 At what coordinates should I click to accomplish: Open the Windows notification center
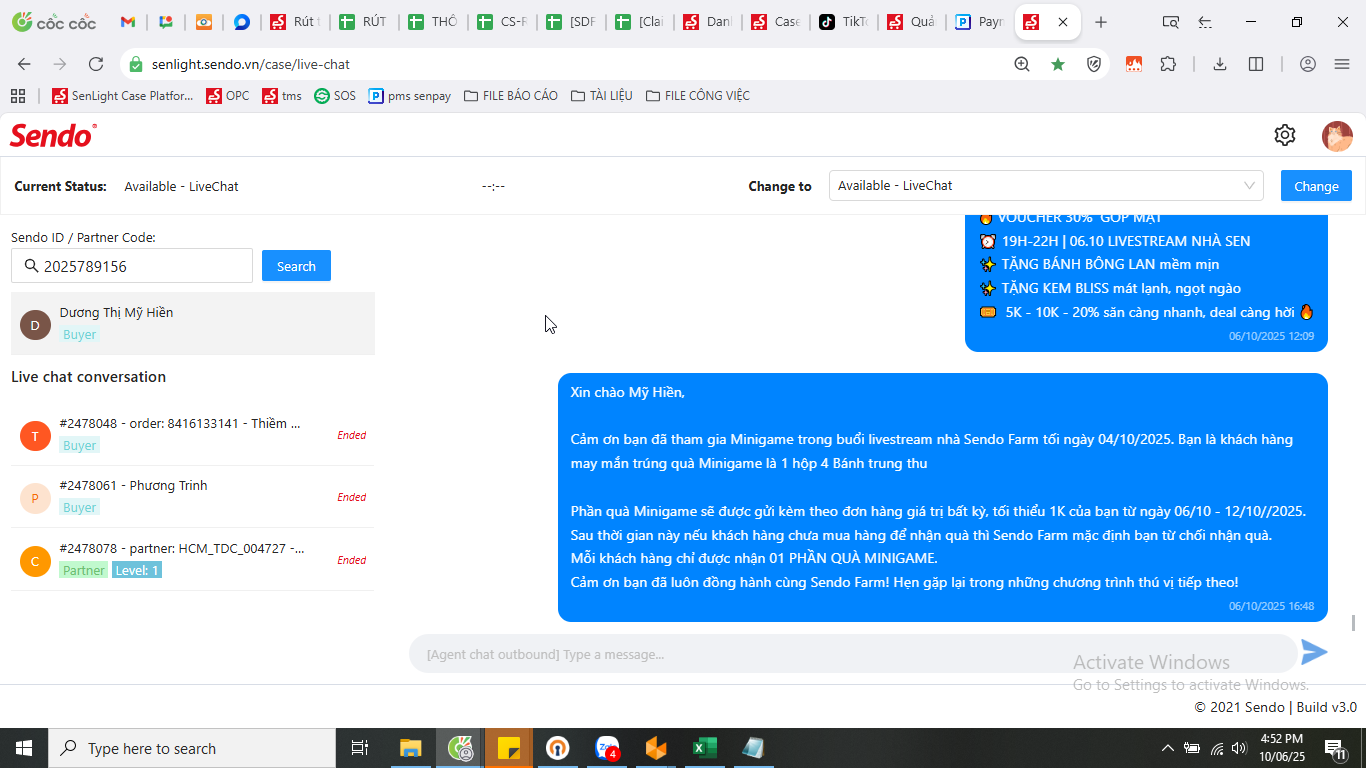point(1335,748)
